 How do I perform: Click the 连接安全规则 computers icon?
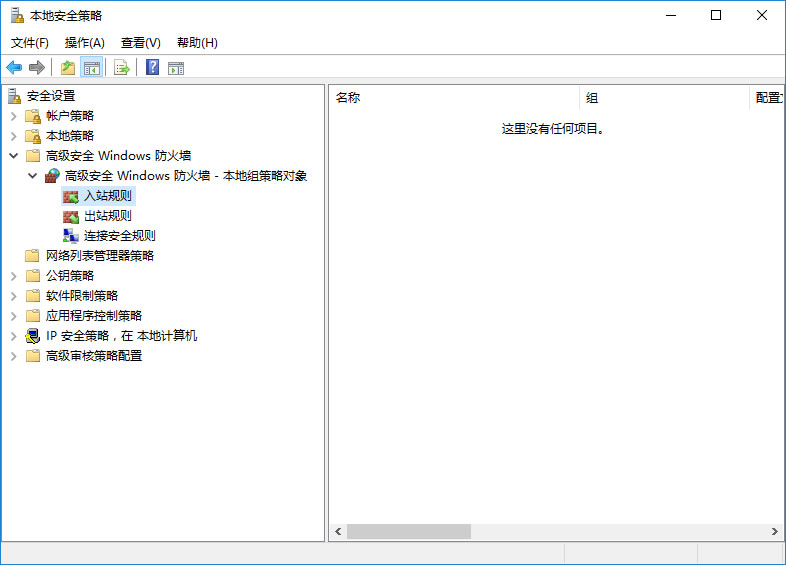71,236
